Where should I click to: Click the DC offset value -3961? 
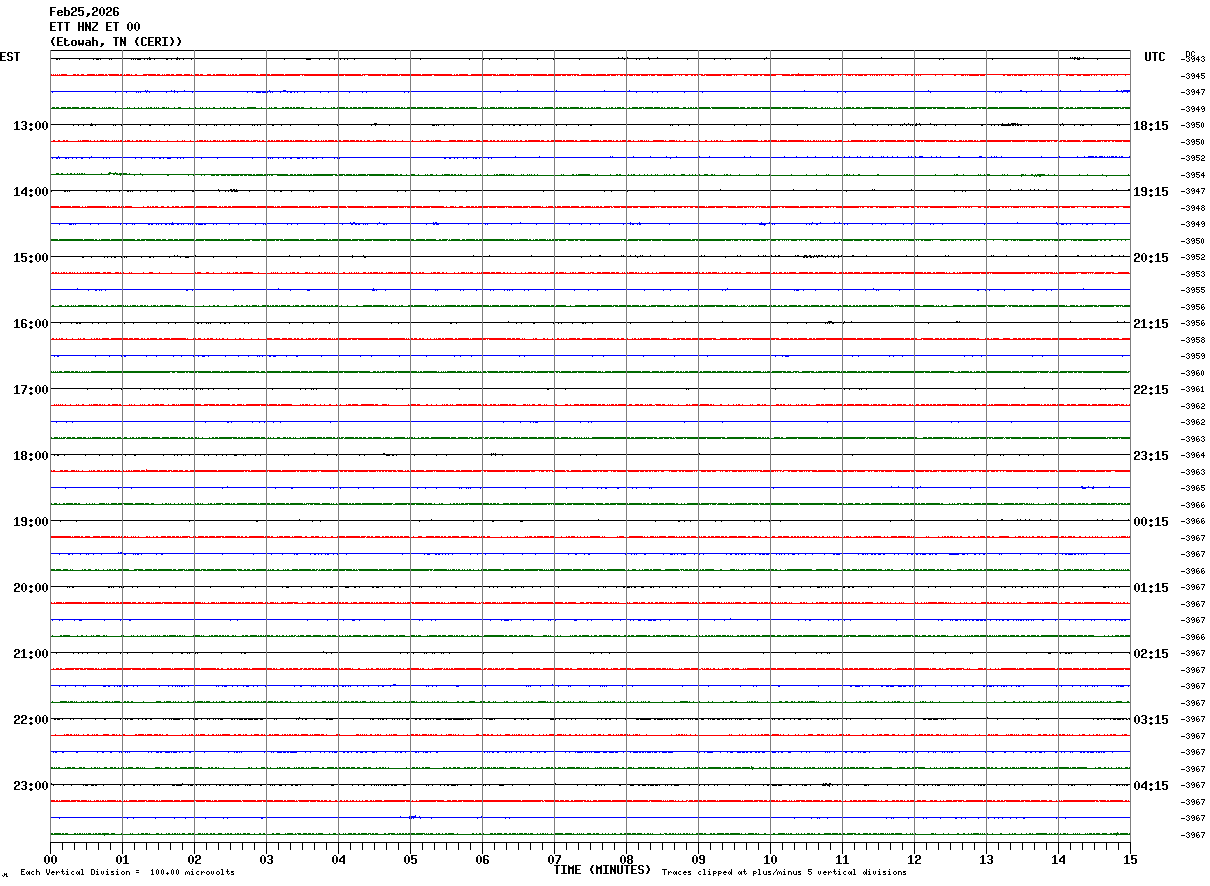(x=1193, y=389)
